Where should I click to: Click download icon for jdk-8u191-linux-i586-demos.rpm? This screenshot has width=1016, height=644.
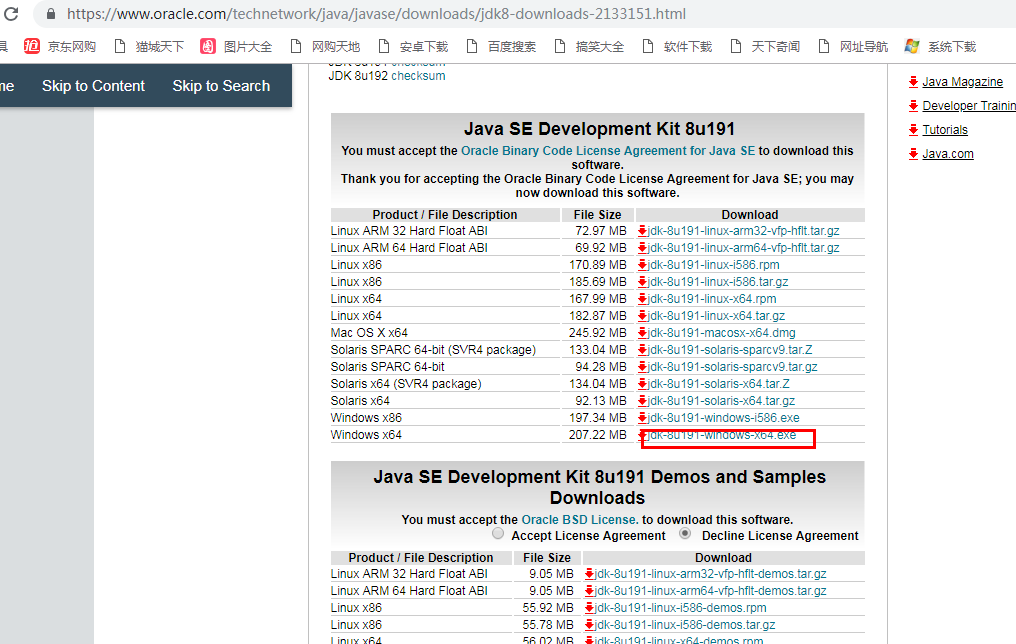590,608
